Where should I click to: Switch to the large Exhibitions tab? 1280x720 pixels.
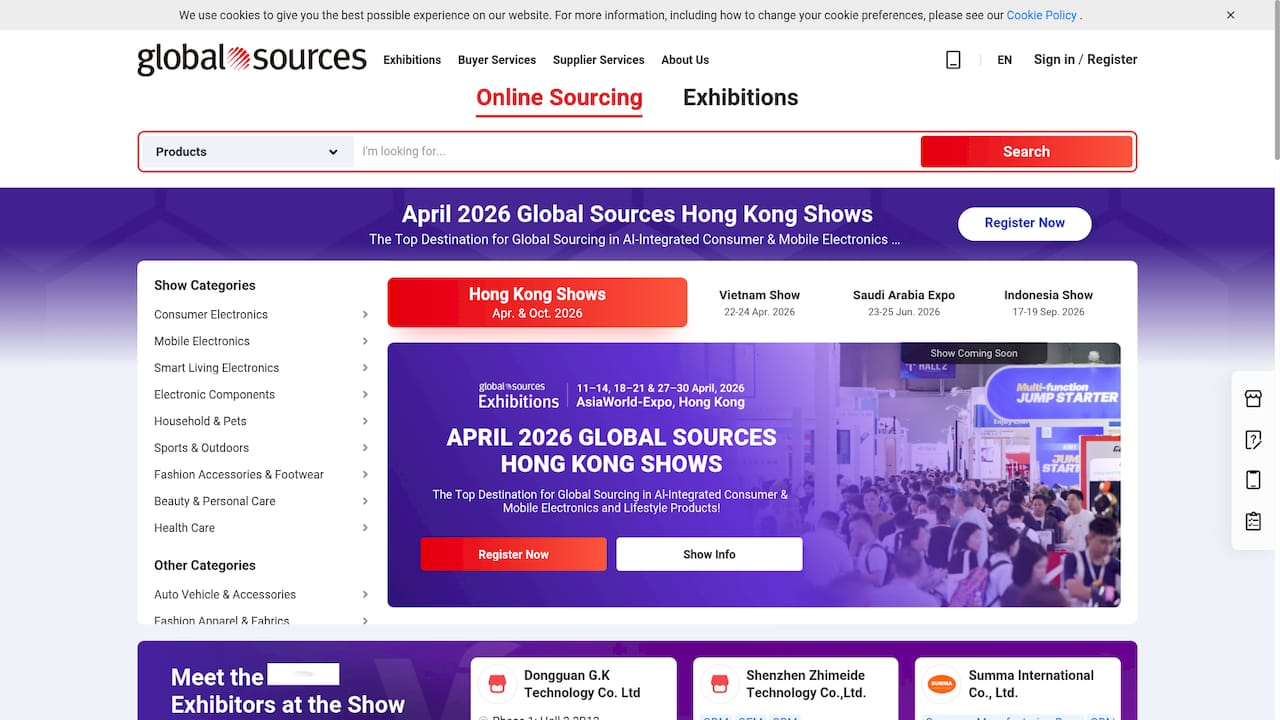pyautogui.click(x=741, y=98)
